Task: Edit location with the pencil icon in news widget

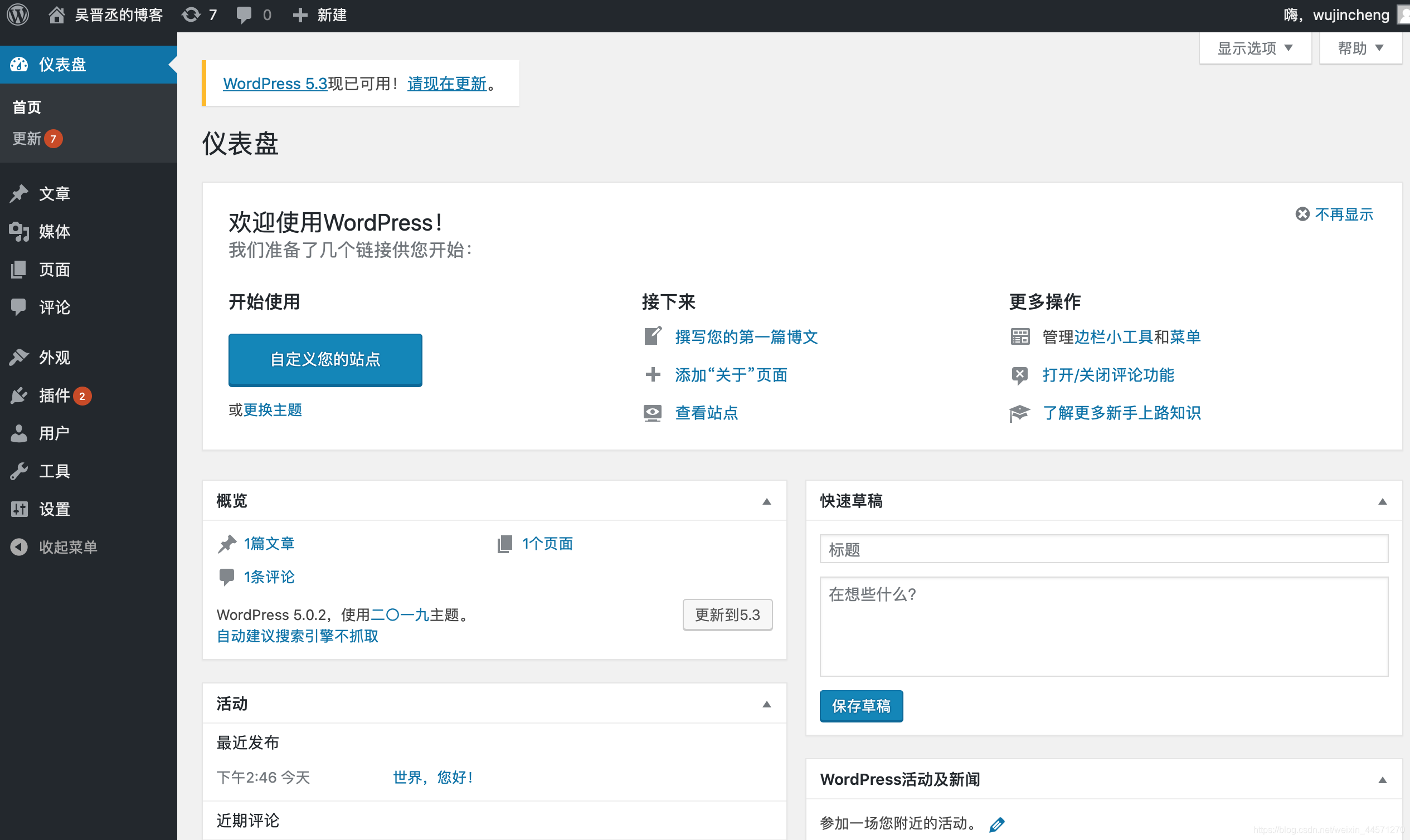Action: [x=996, y=824]
